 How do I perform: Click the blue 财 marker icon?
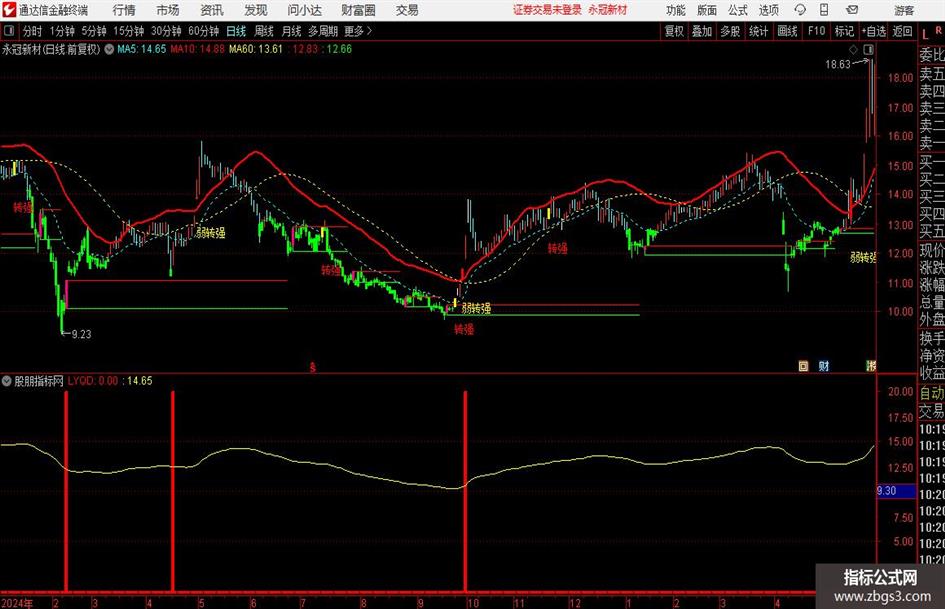pyautogui.click(x=824, y=366)
